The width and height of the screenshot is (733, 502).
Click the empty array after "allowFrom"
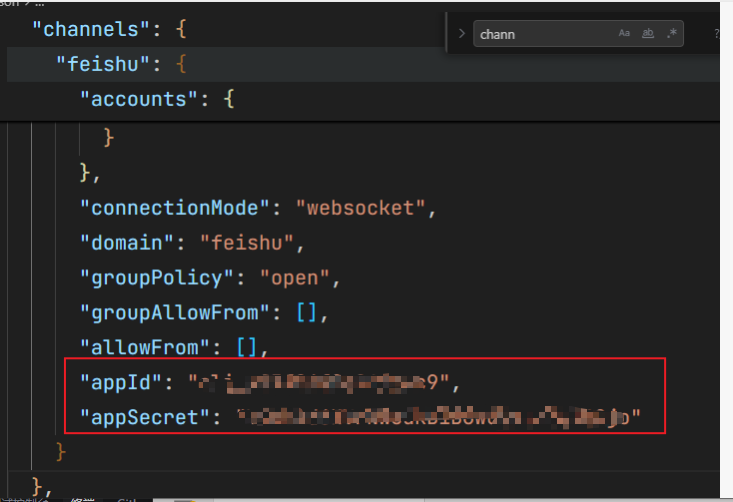tap(247, 347)
